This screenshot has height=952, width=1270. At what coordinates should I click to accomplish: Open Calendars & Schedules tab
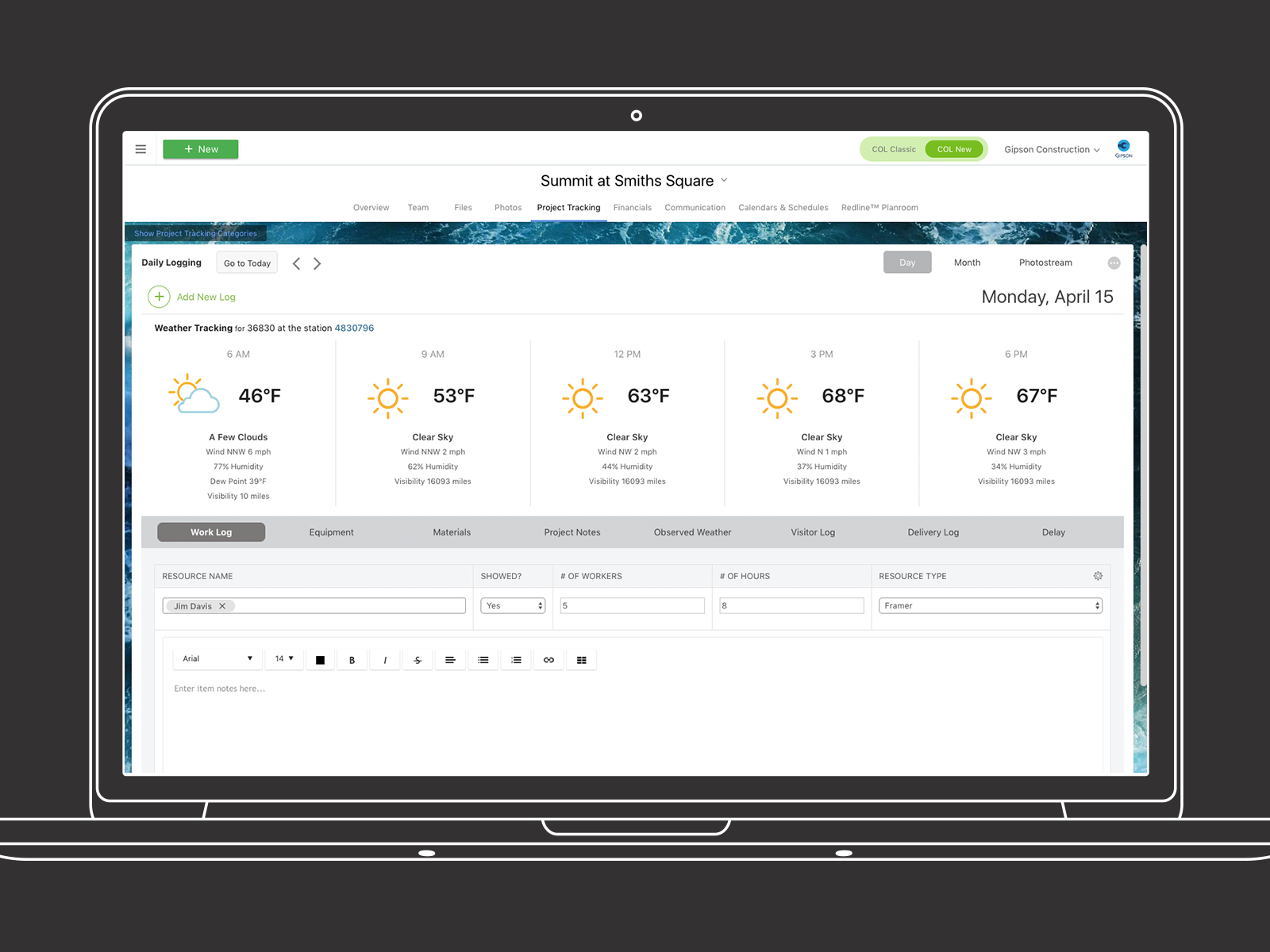pos(783,208)
